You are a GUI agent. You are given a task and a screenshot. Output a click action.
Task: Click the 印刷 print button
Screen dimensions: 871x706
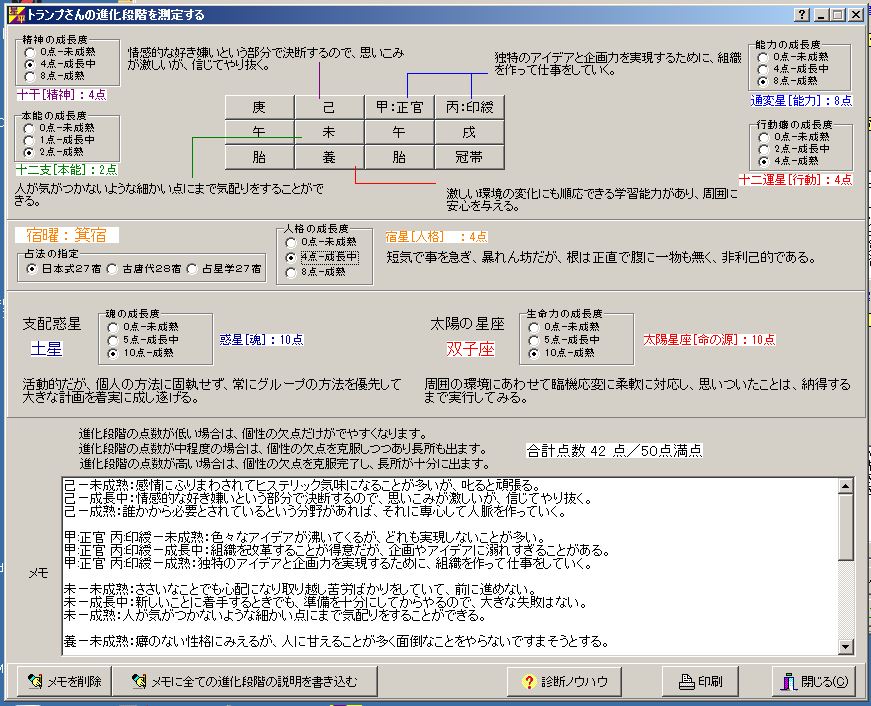click(x=700, y=681)
